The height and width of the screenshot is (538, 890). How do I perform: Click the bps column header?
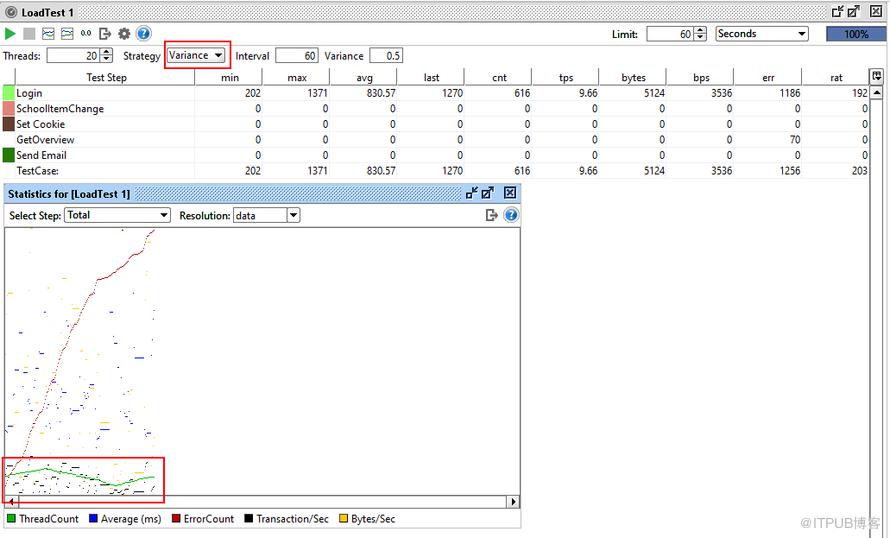(x=701, y=77)
